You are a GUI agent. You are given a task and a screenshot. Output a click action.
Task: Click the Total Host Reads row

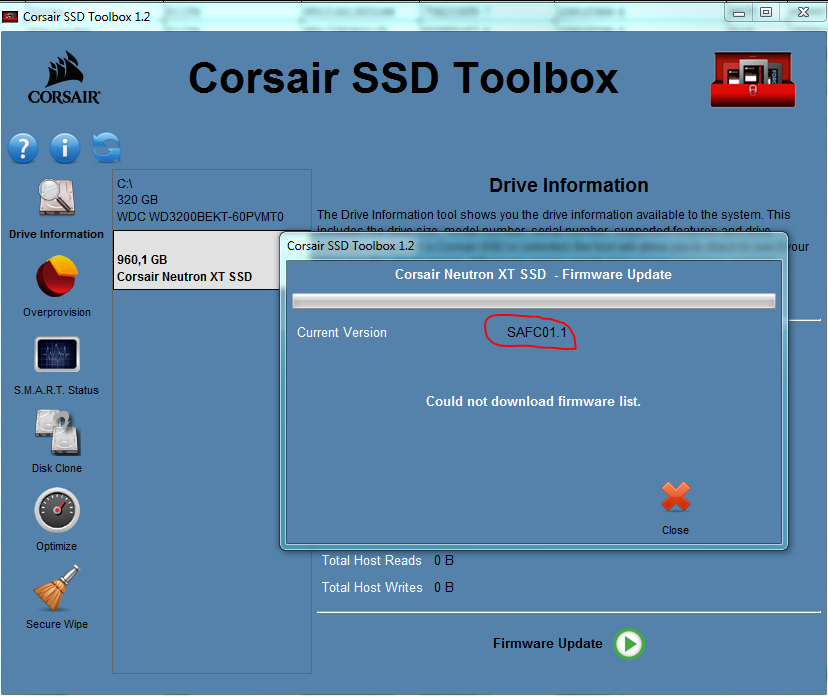point(388,560)
